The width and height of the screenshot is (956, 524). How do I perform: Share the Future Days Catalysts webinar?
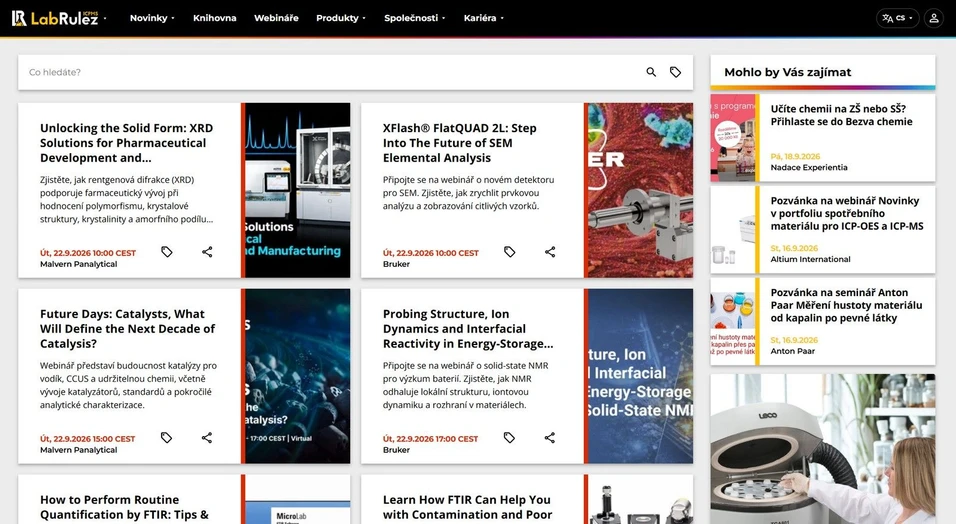(207, 437)
